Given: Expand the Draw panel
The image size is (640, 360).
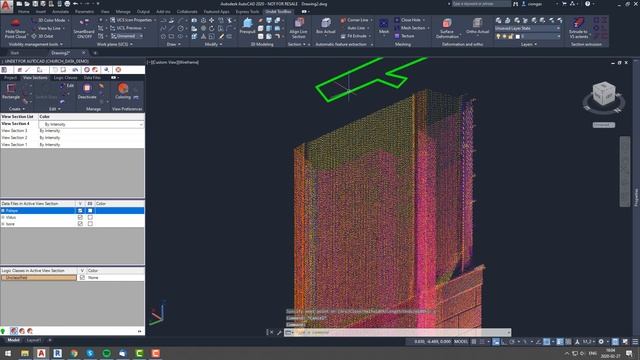Looking at the screenshot, I should click(173, 44).
